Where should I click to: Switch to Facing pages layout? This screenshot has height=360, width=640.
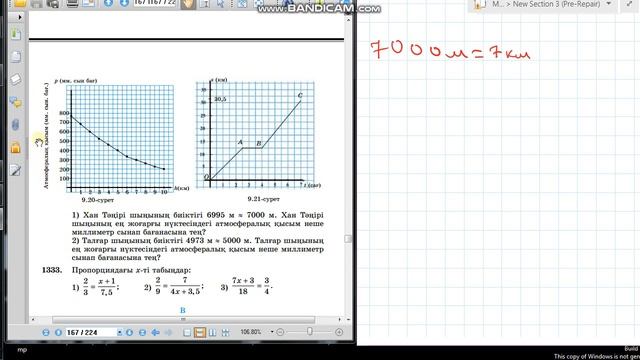pos(213,333)
